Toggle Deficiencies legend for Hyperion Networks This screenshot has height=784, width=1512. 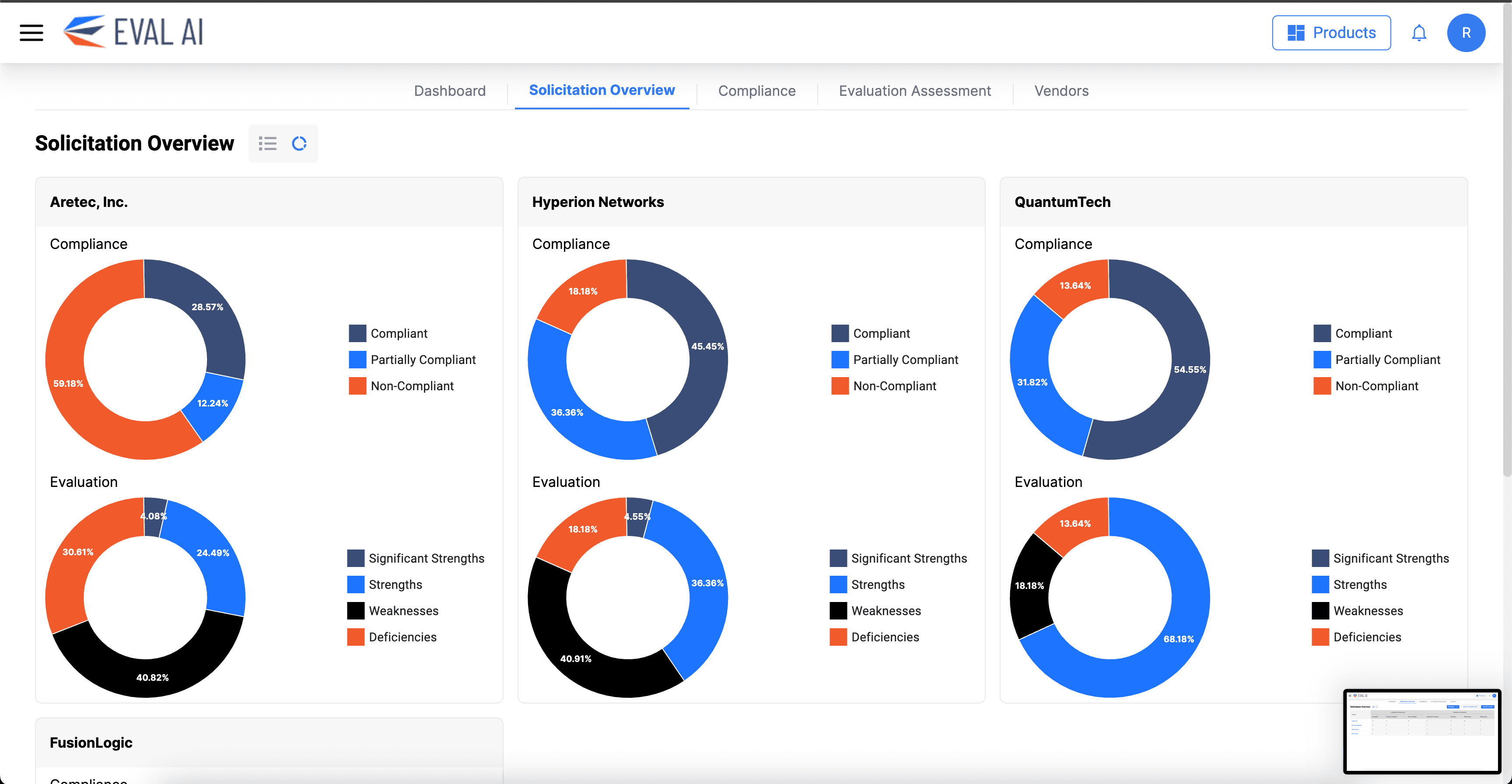874,637
